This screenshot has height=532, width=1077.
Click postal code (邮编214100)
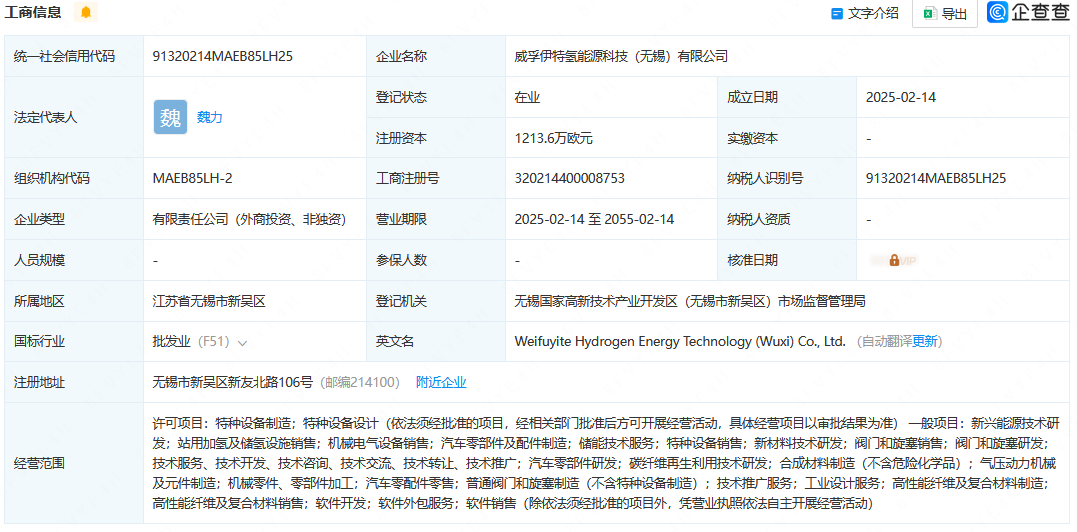click(360, 382)
